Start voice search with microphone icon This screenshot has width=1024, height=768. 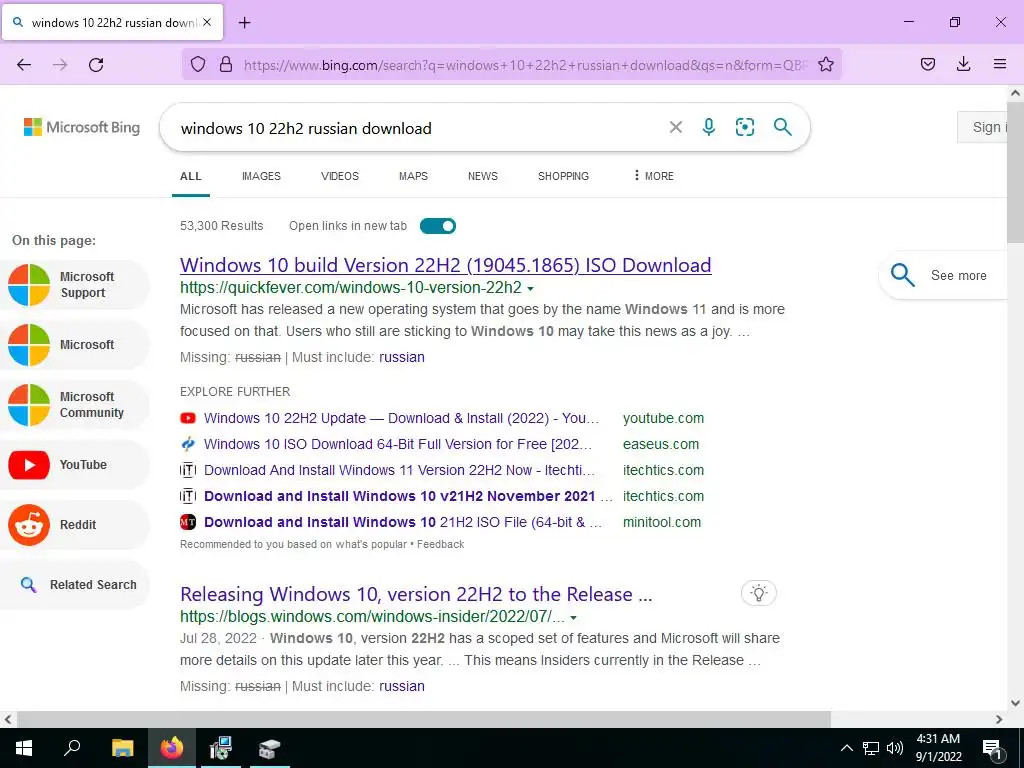click(x=709, y=127)
